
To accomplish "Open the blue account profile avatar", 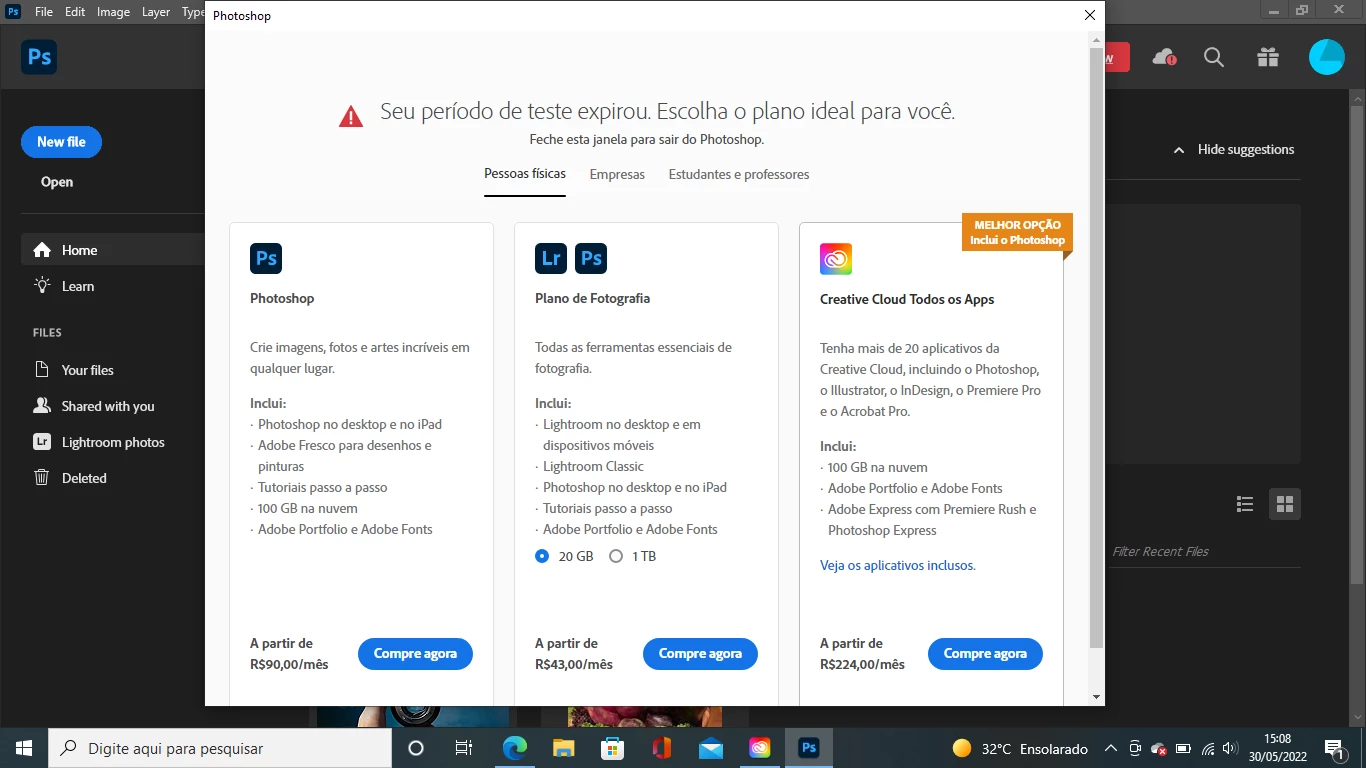I will pos(1327,57).
